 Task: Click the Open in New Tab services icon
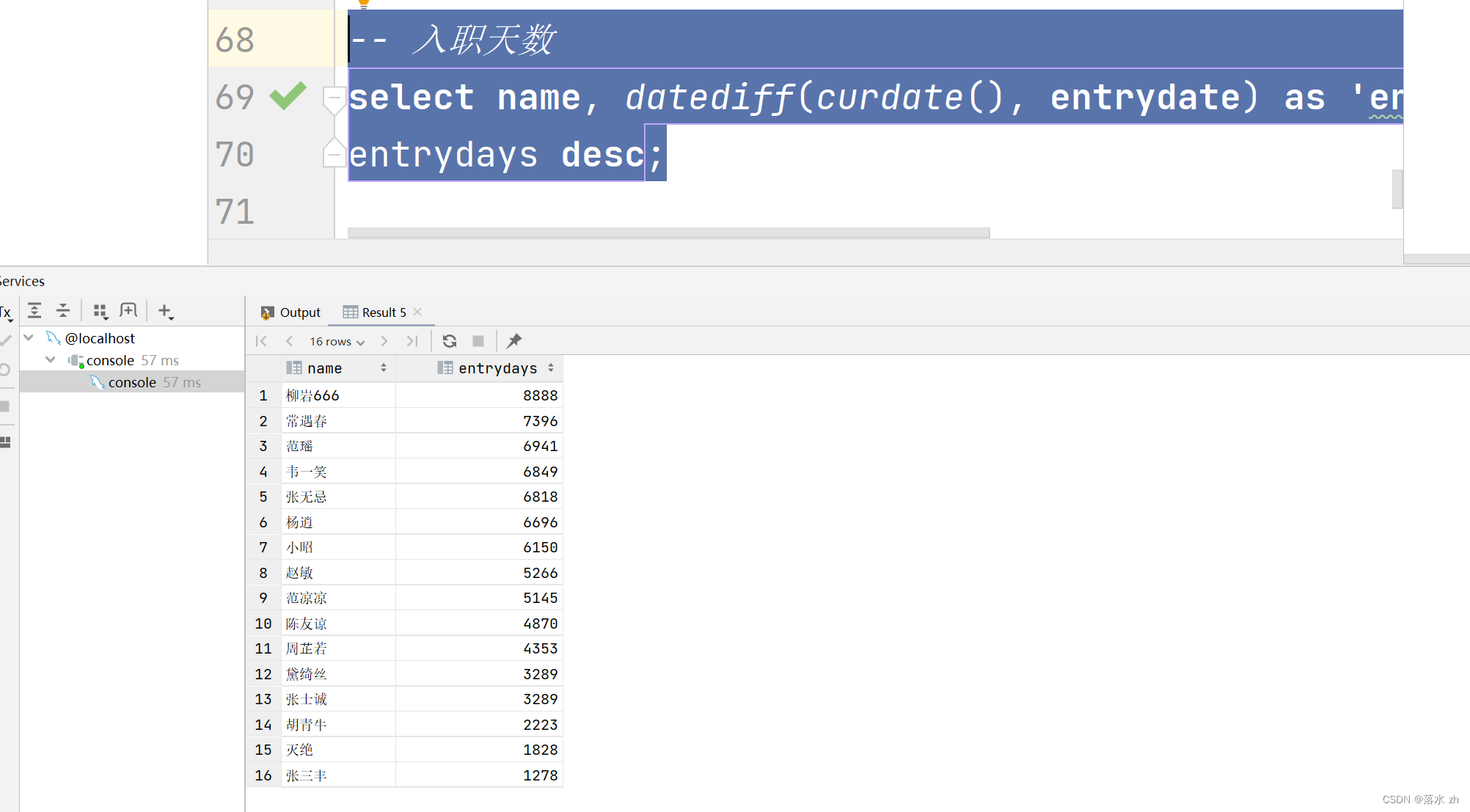coord(128,311)
